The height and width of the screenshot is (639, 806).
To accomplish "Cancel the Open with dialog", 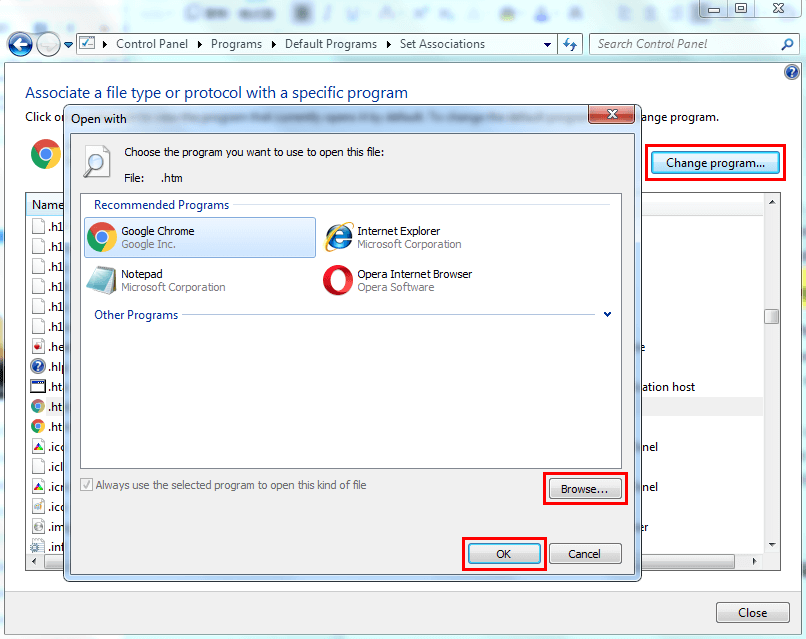I will coord(584,554).
